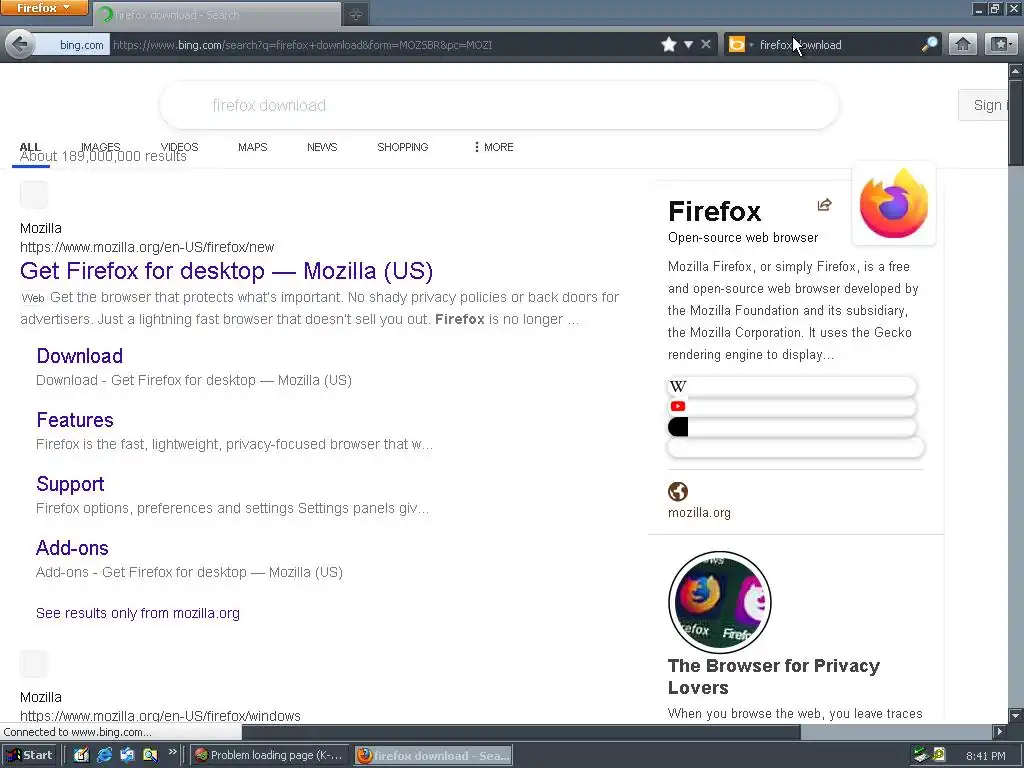Image resolution: width=1024 pixels, height=768 pixels.
Task: Click 'firefox download - Sea...' taskbar button
Action: tap(433, 755)
